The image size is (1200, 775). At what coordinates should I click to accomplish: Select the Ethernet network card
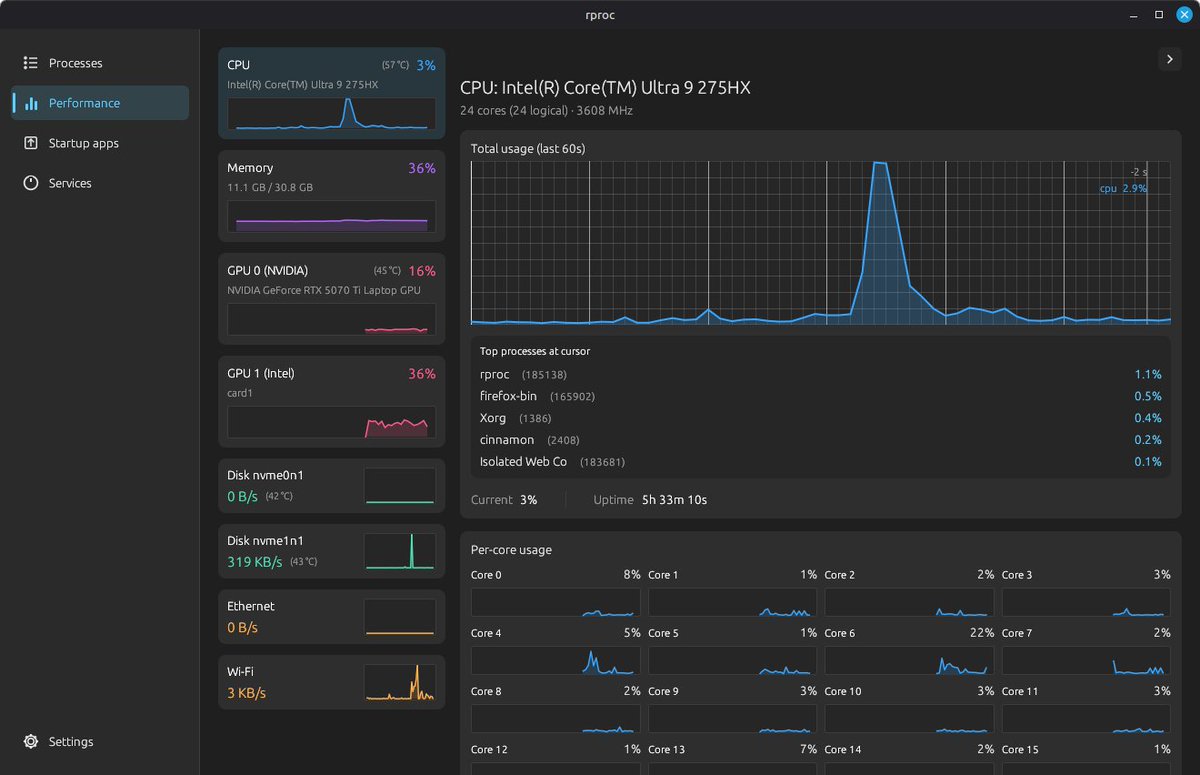[331, 617]
